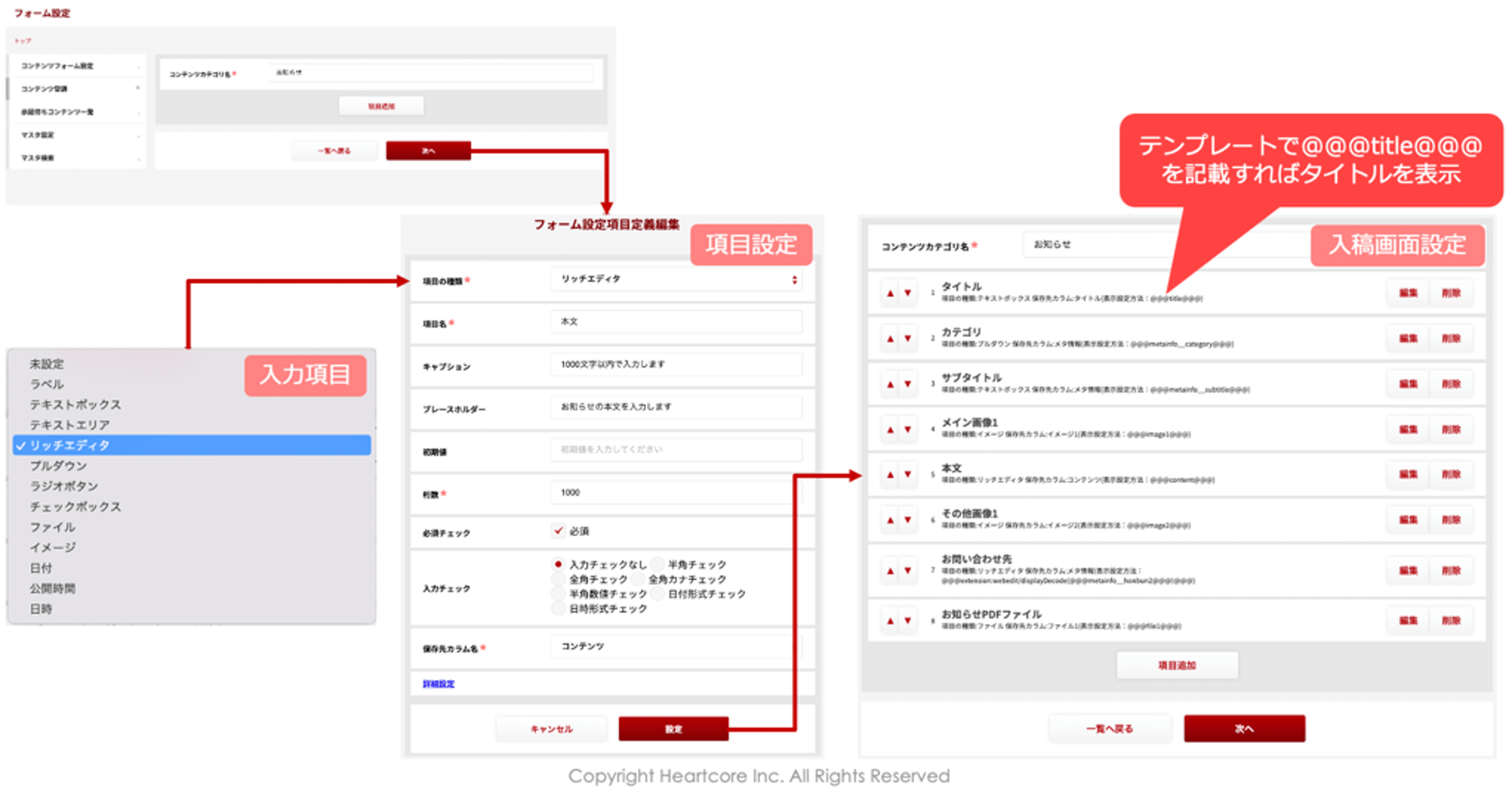Click キャンセル button in item definition form
1512x791 pixels.
click(551, 729)
